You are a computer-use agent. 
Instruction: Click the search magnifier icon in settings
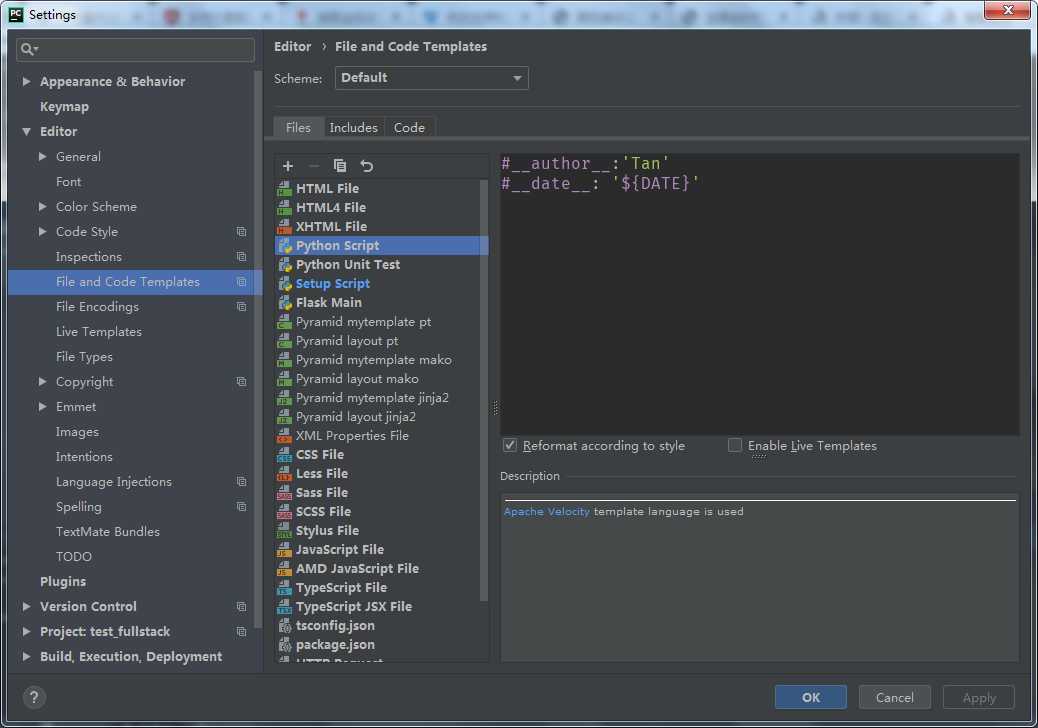point(28,49)
